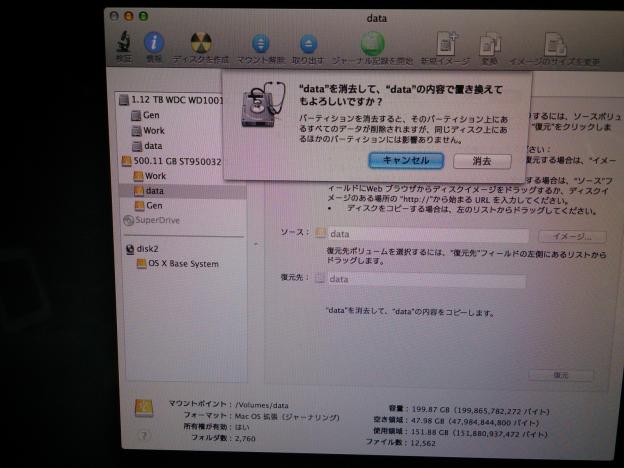The image size is (624, 468).
Task: Click the green zoom window button
Action: point(143,16)
